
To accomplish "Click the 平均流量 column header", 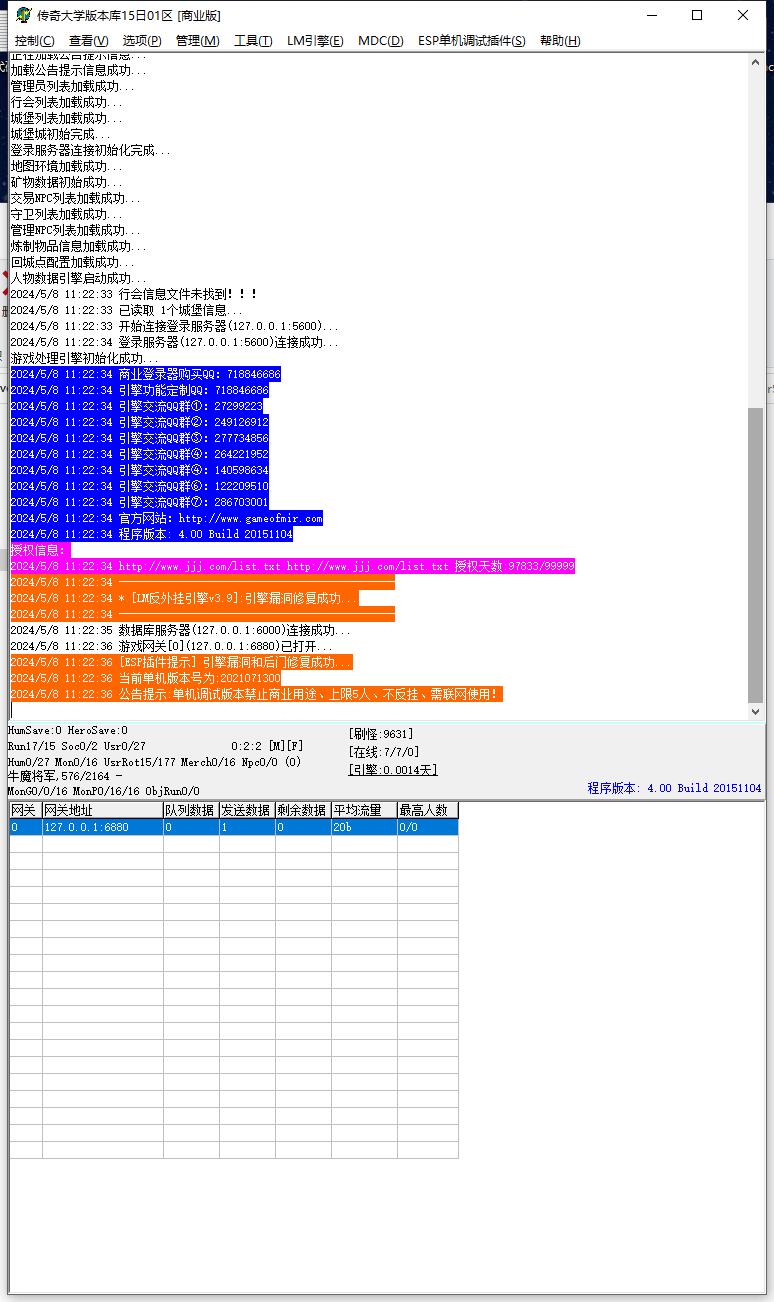I will point(364,810).
